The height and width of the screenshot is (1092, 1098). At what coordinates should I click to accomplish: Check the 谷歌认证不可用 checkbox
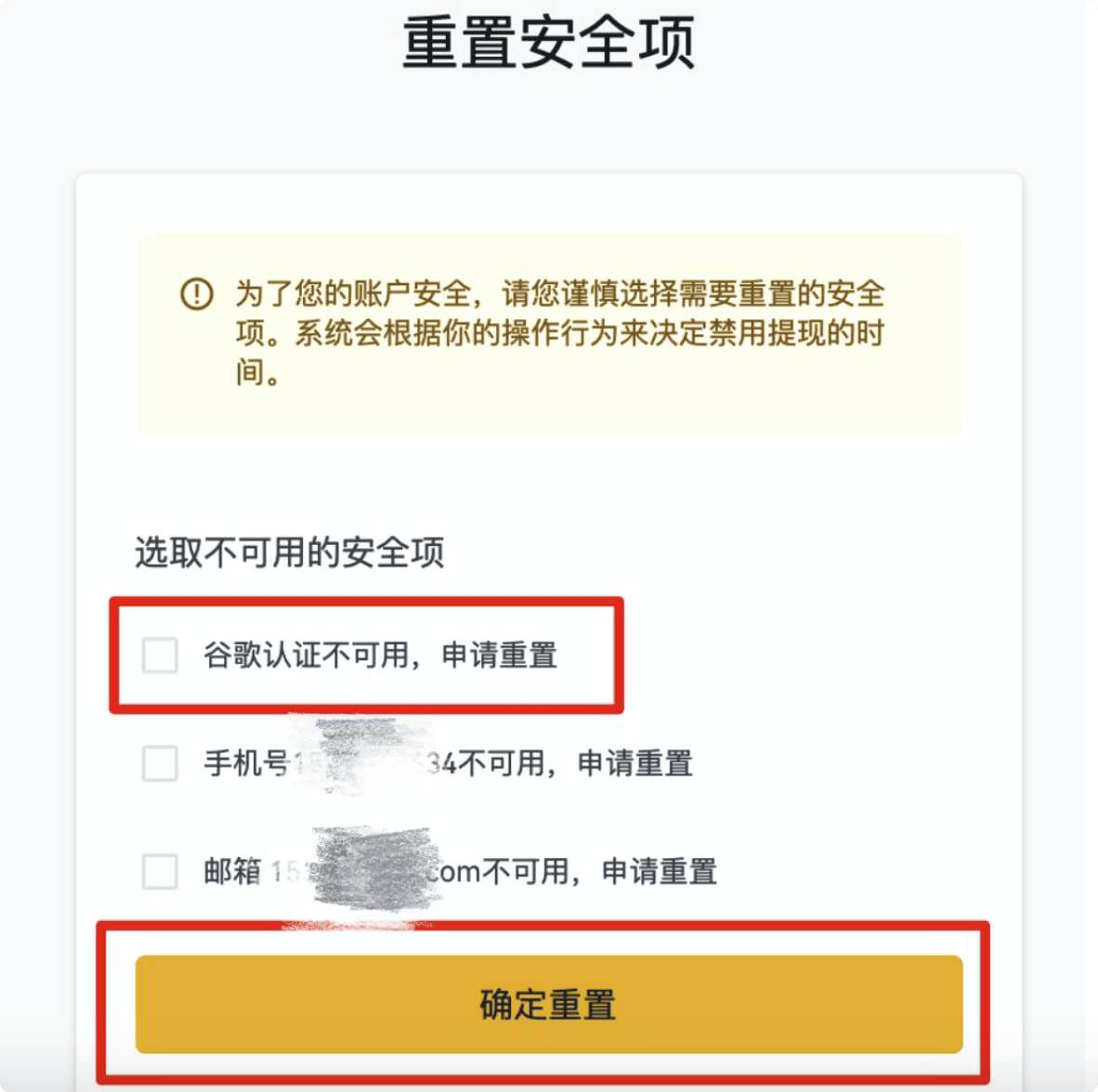point(160,656)
